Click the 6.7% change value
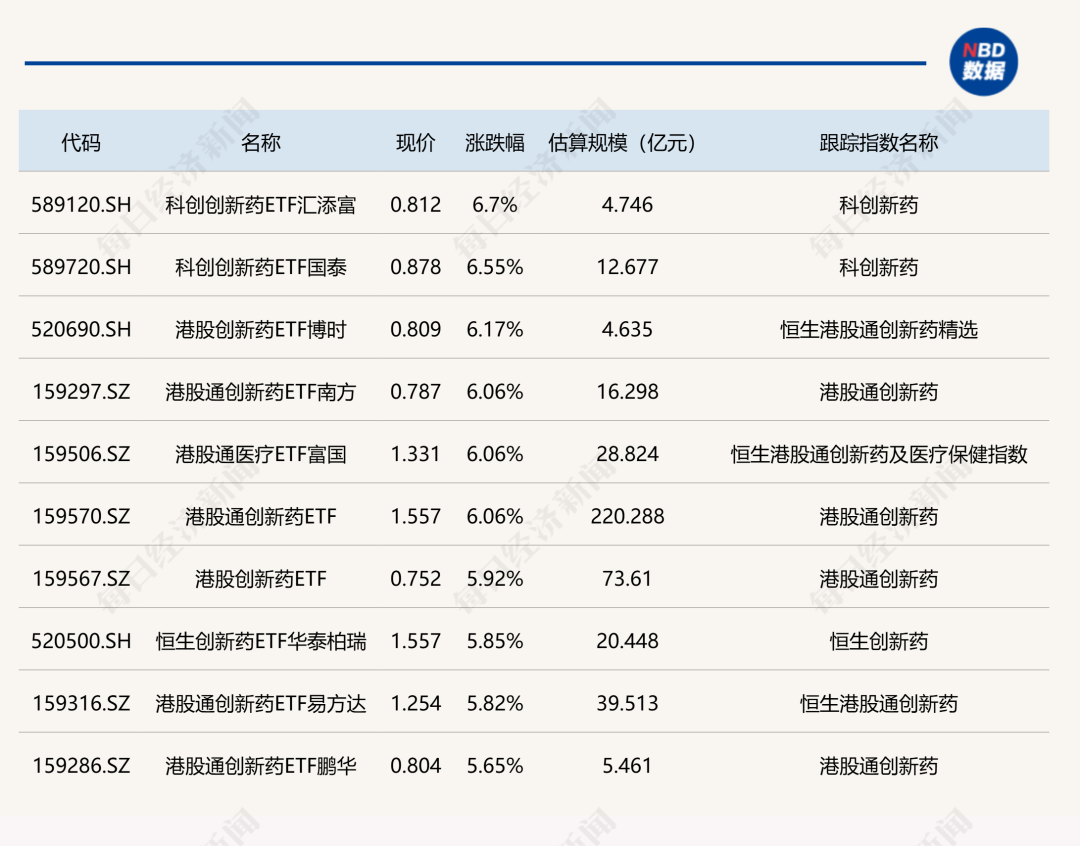 (495, 205)
